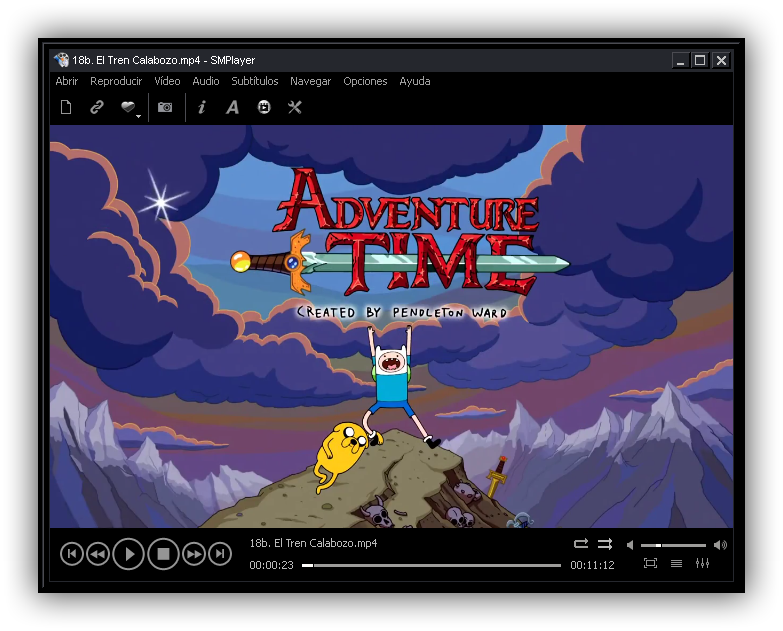Play the video
Viewport: 783px width, 631px height.
(x=129, y=554)
